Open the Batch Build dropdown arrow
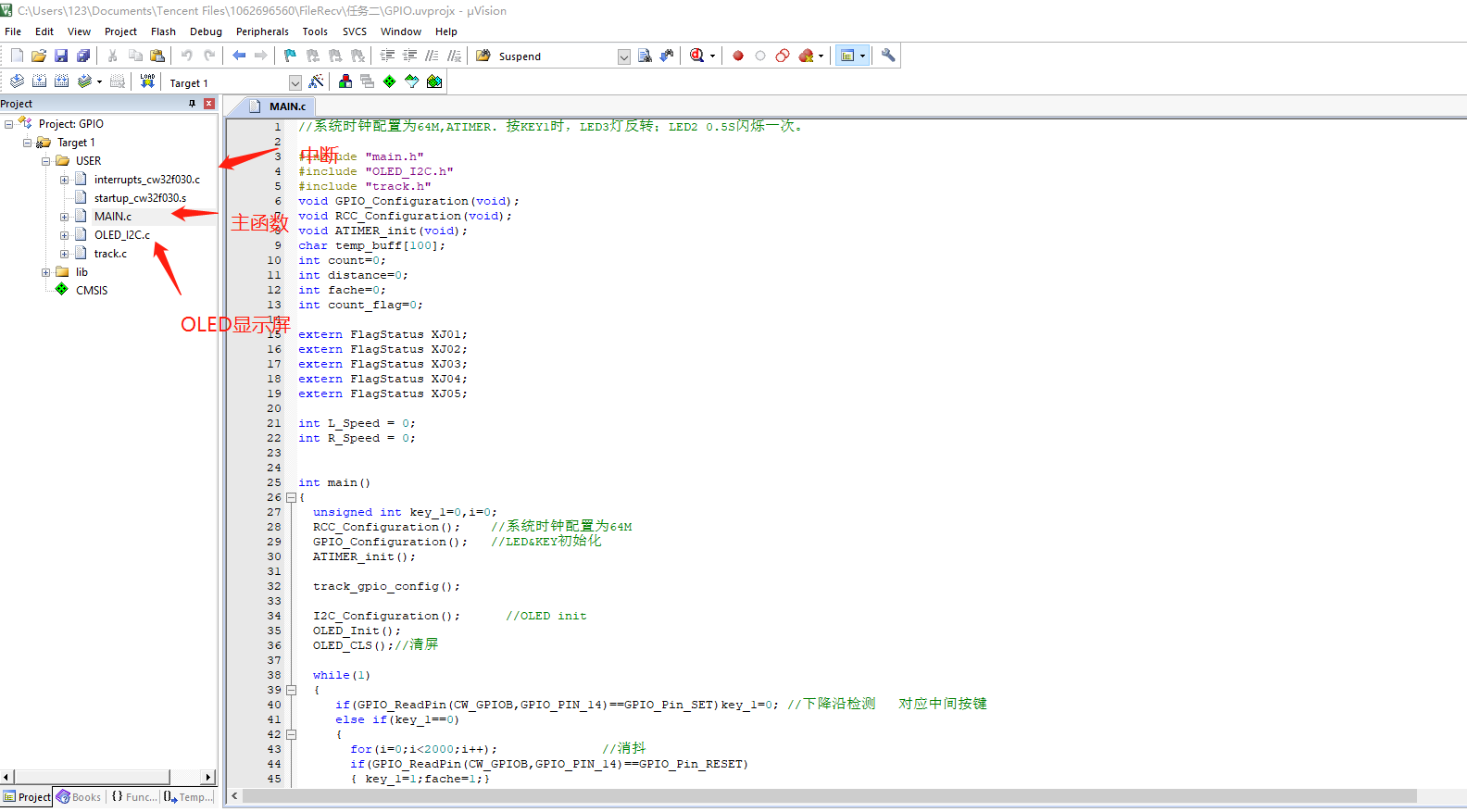 coord(99,81)
